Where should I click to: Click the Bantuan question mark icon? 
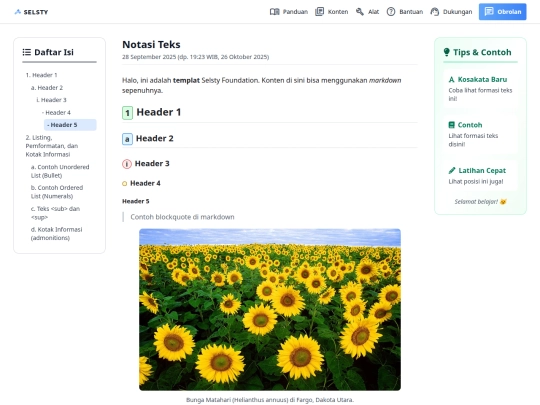(x=391, y=12)
